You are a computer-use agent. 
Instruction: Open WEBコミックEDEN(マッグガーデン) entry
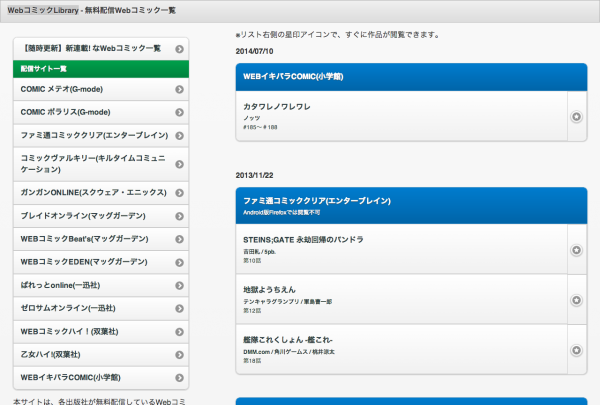click(x=101, y=262)
